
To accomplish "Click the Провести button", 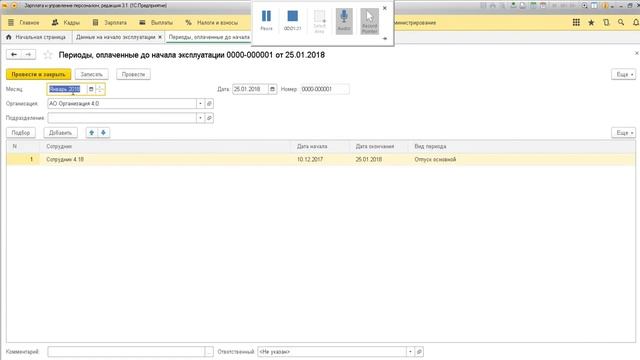I will coord(133,74).
